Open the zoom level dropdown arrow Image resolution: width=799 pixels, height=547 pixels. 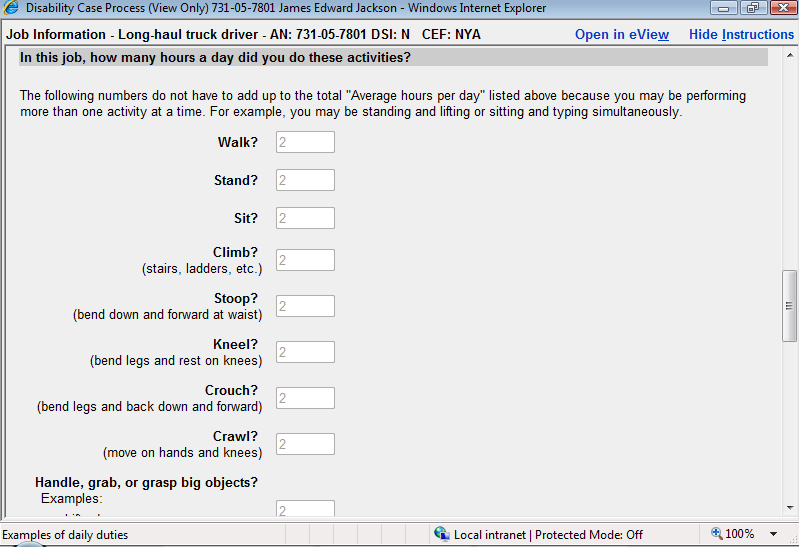772,534
